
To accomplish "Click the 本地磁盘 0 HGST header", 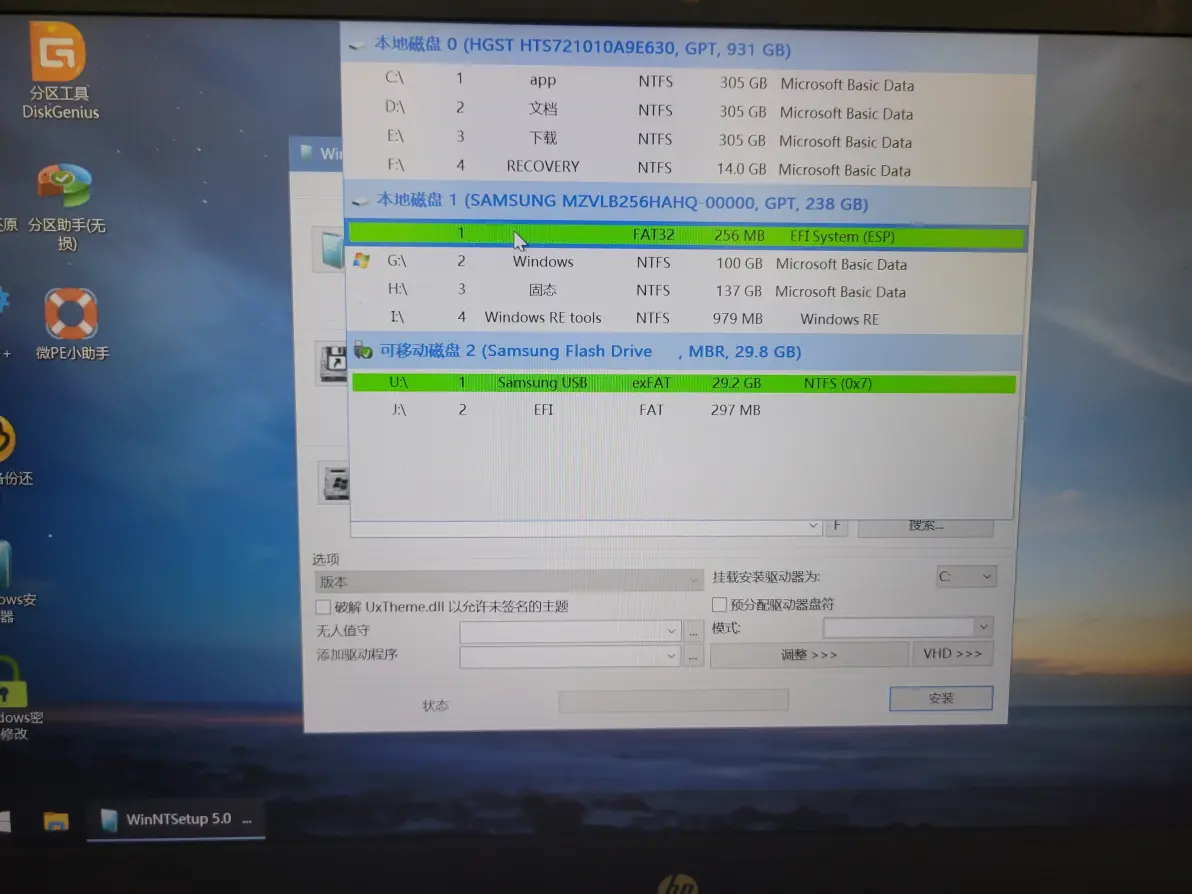I will point(689,46).
